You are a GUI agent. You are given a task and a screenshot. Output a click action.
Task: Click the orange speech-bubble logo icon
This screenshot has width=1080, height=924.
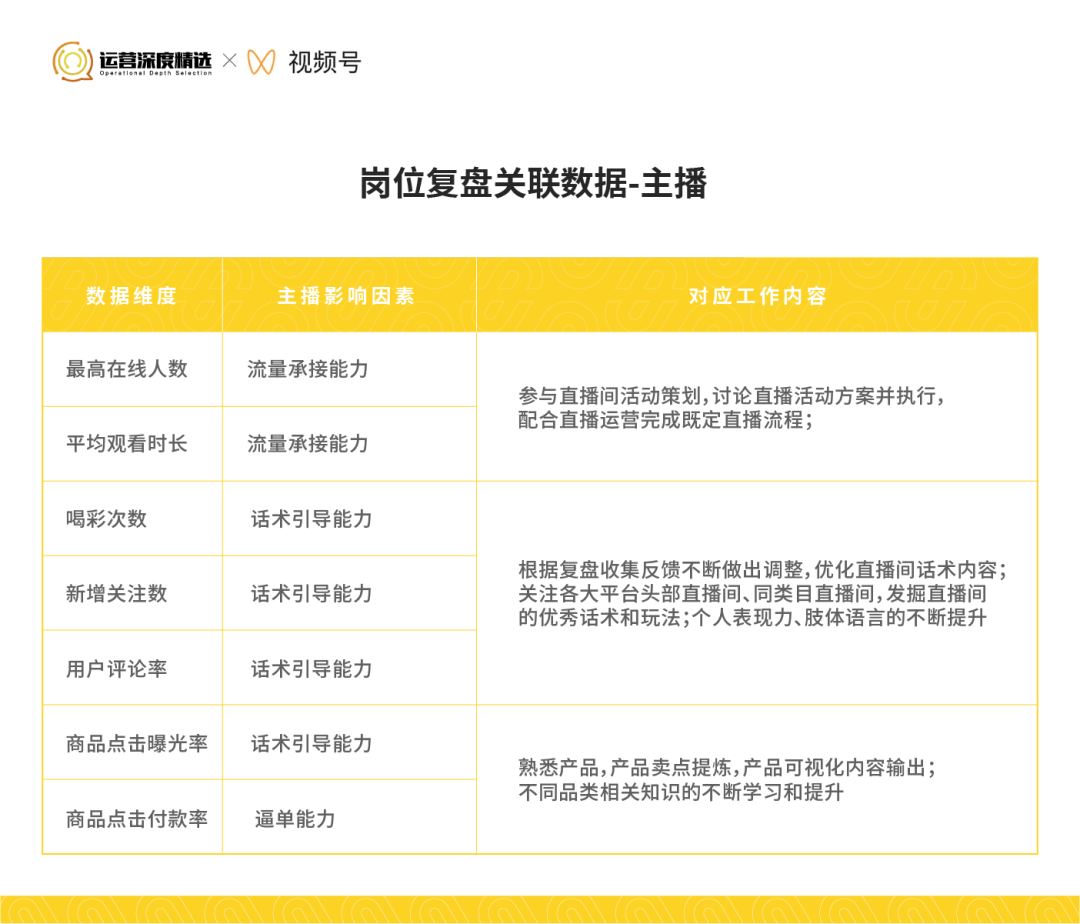(x=72, y=61)
